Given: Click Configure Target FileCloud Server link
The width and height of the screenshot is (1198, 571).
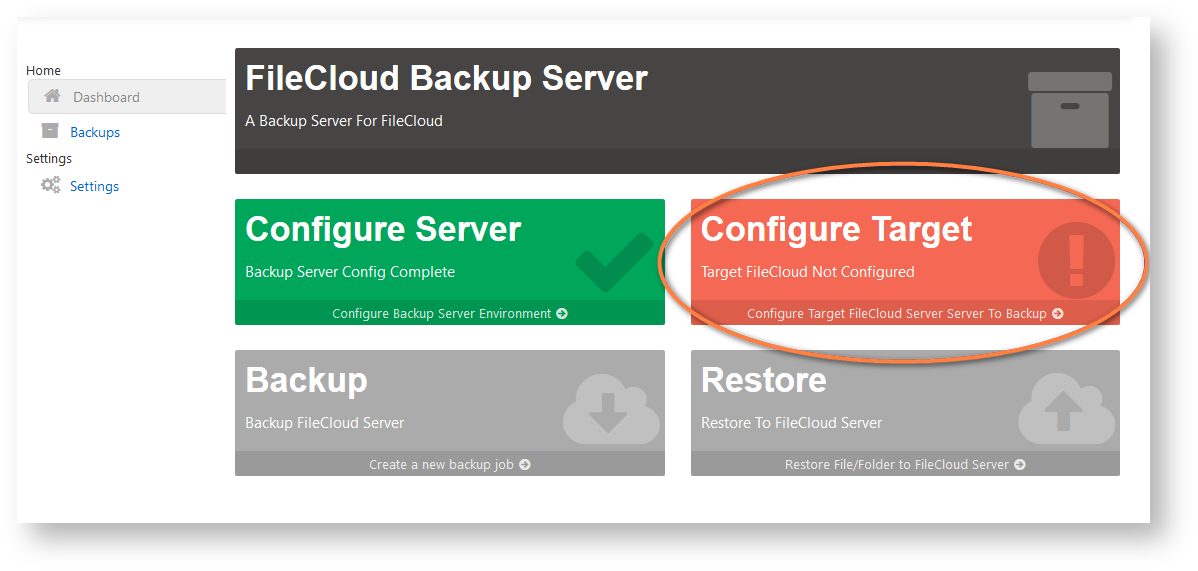Looking at the screenshot, I should coord(905,313).
